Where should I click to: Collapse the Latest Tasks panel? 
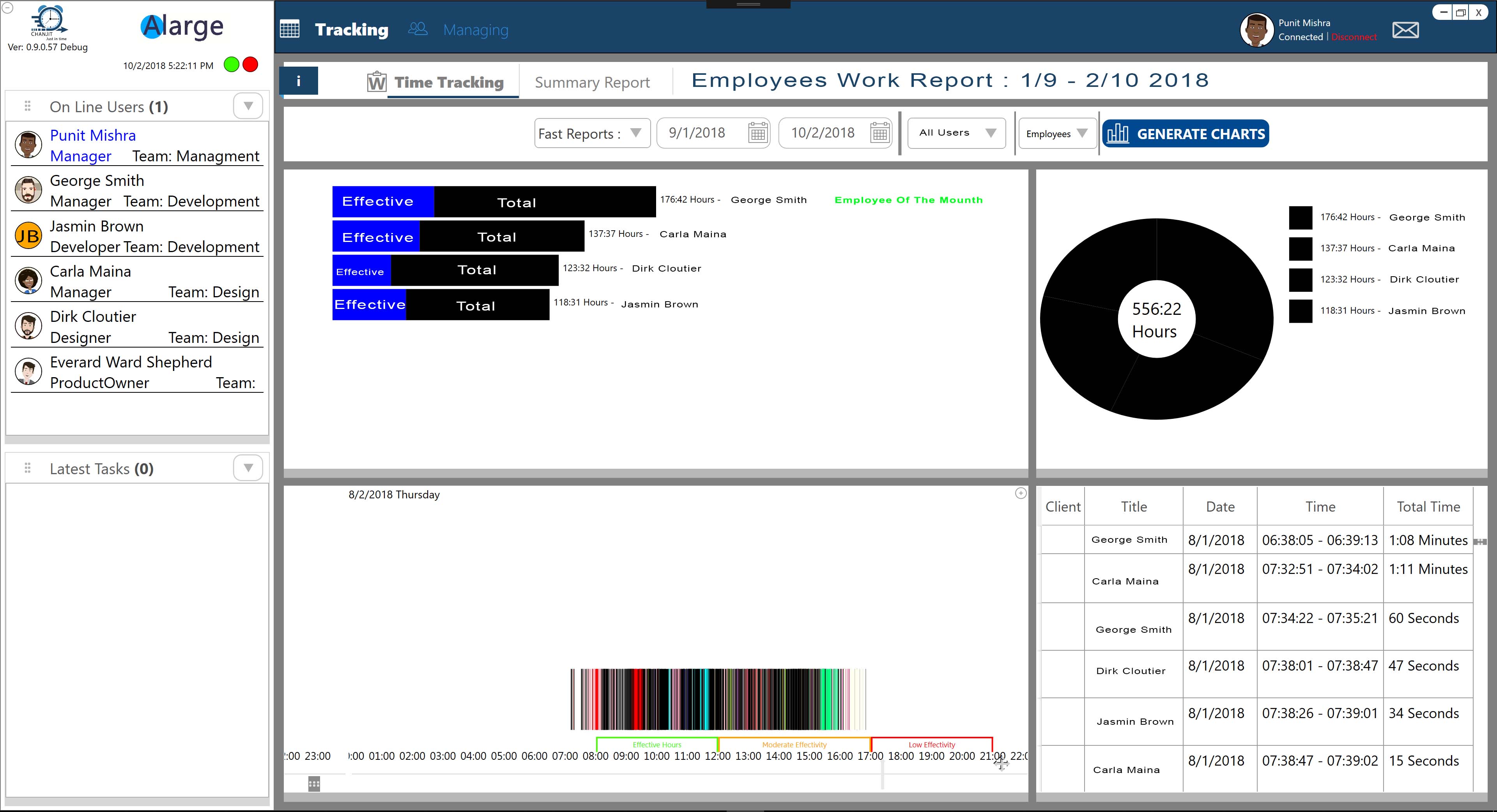pos(248,468)
